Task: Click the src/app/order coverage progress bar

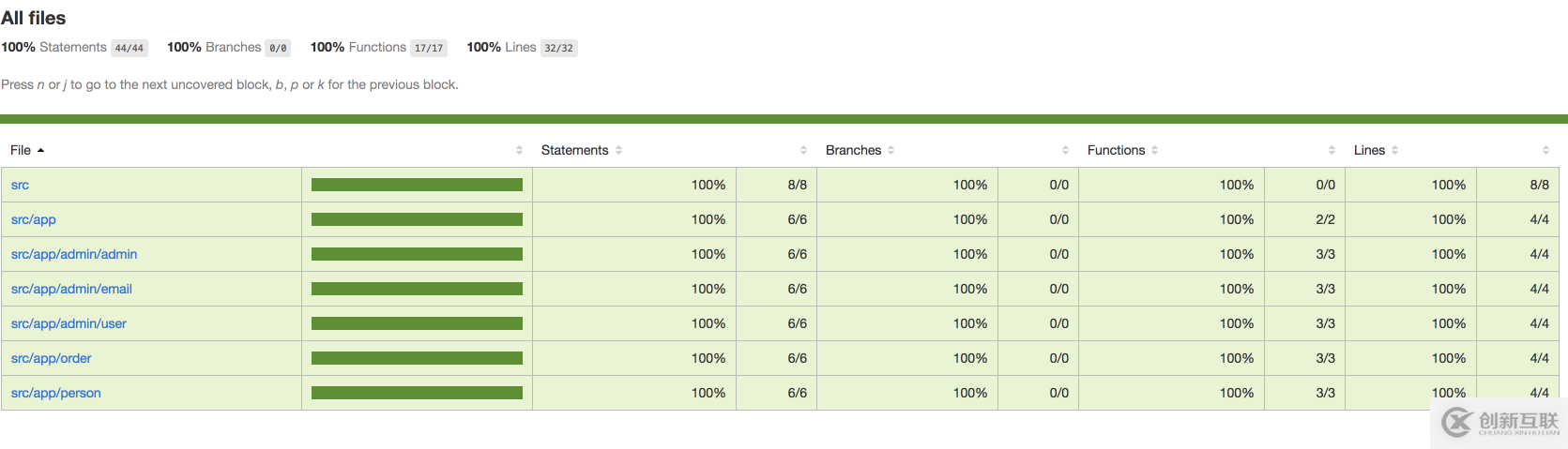Action: coord(417,358)
